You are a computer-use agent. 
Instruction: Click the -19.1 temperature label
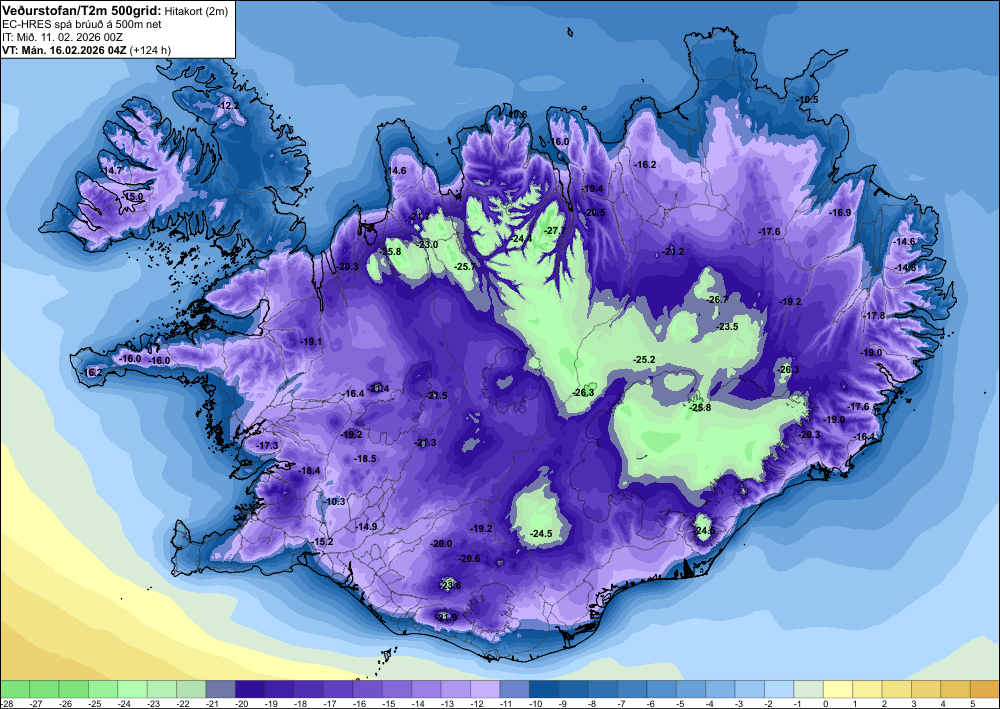(311, 342)
